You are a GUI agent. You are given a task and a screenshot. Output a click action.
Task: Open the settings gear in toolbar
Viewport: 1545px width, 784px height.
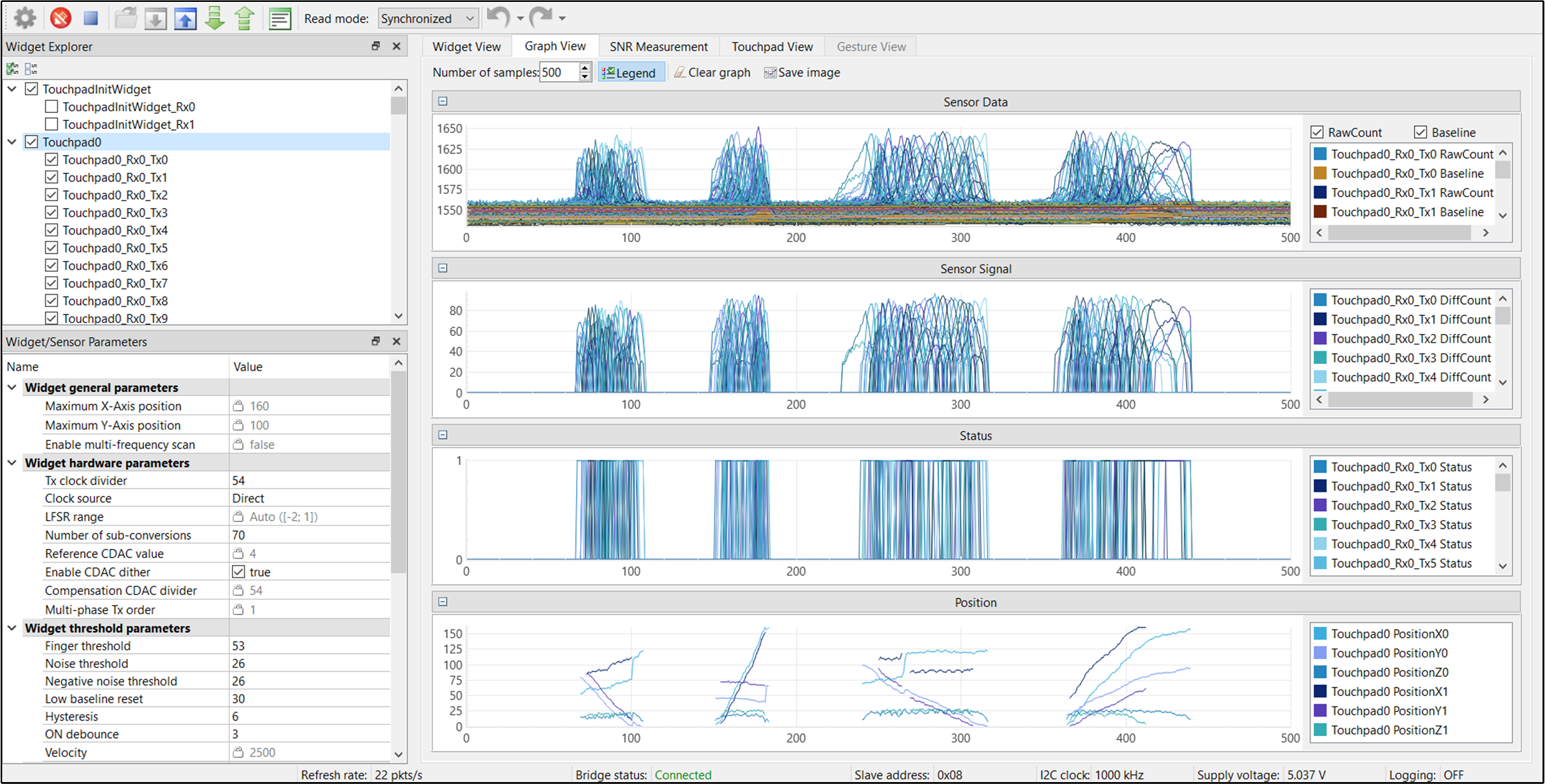click(25, 18)
